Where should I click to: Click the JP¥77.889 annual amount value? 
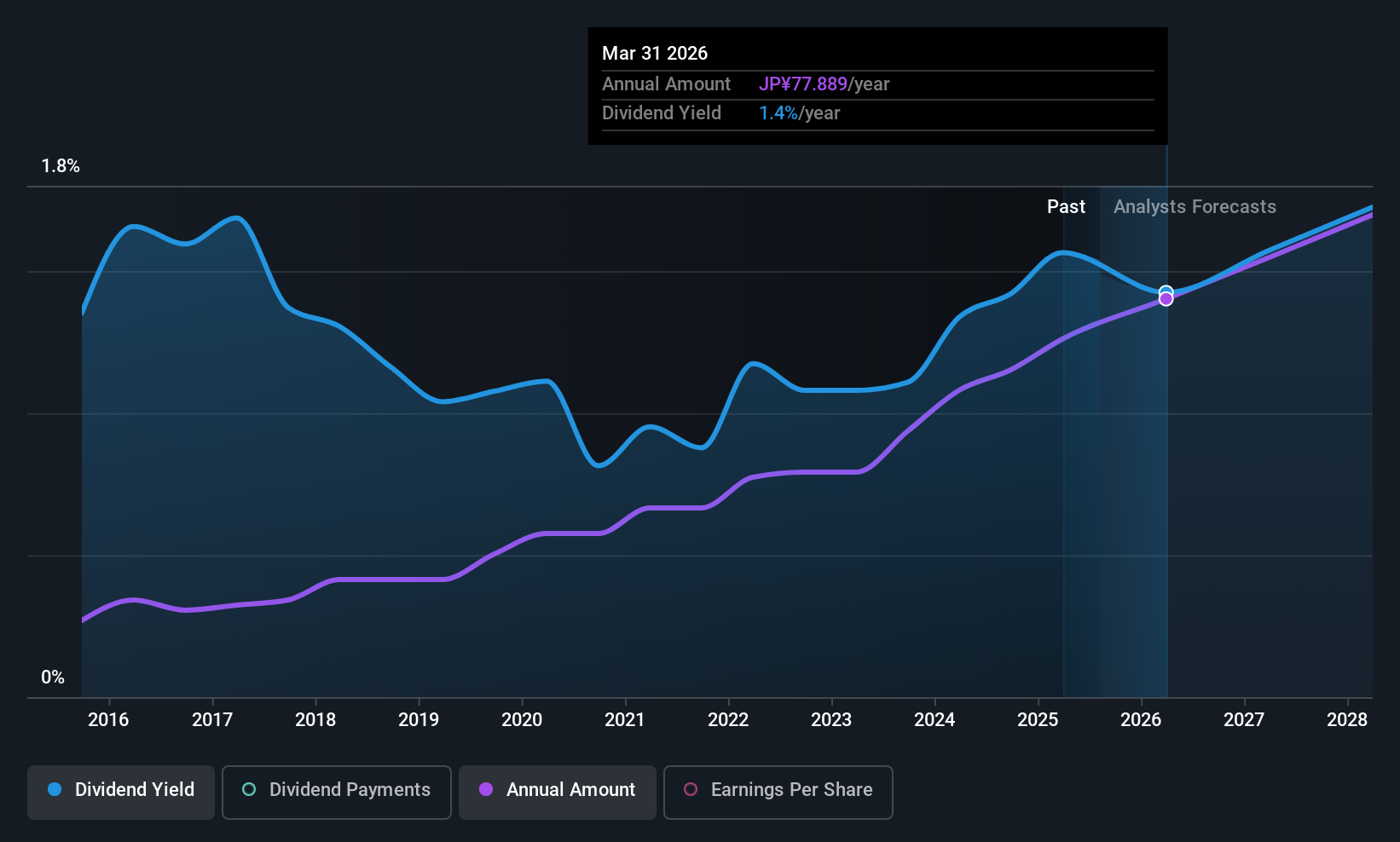[803, 84]
